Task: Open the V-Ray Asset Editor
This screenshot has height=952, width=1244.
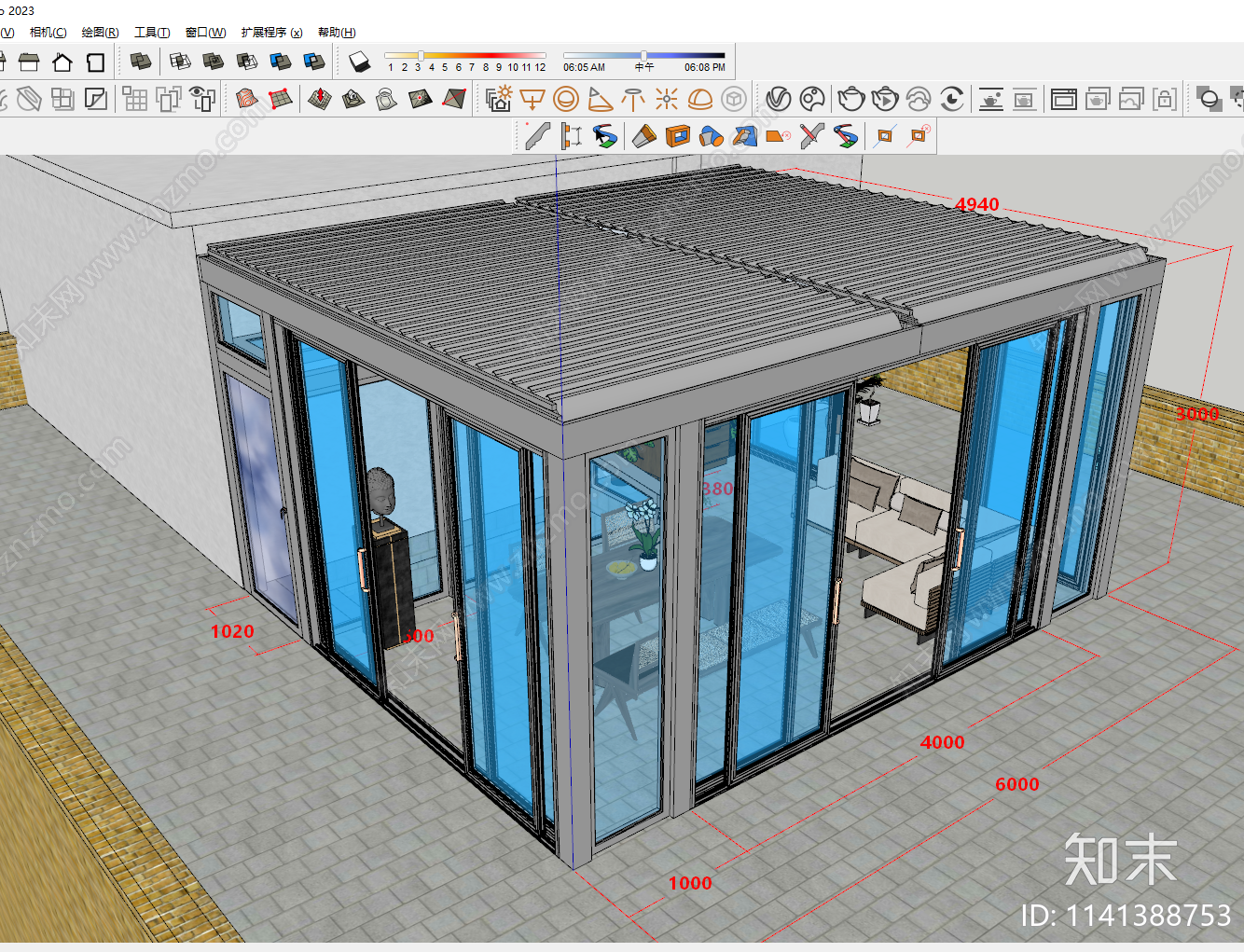Action: [x=779, y=99]
